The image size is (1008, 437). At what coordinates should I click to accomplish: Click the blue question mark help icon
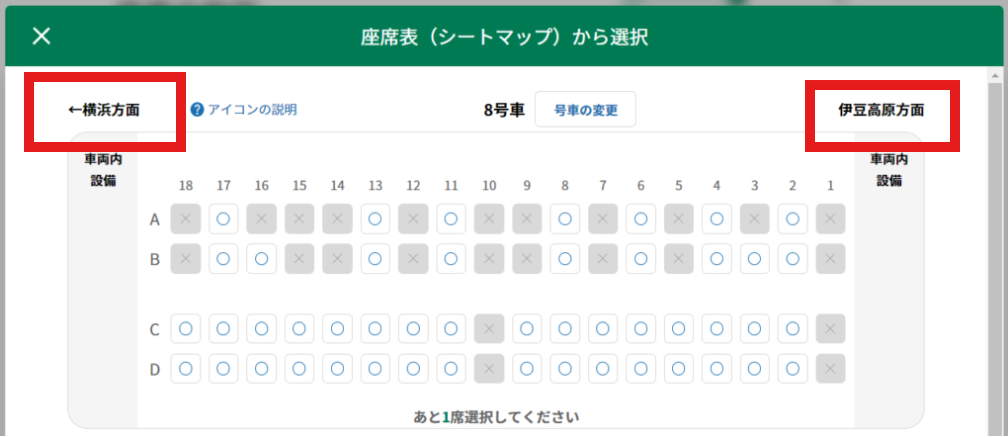197,110
